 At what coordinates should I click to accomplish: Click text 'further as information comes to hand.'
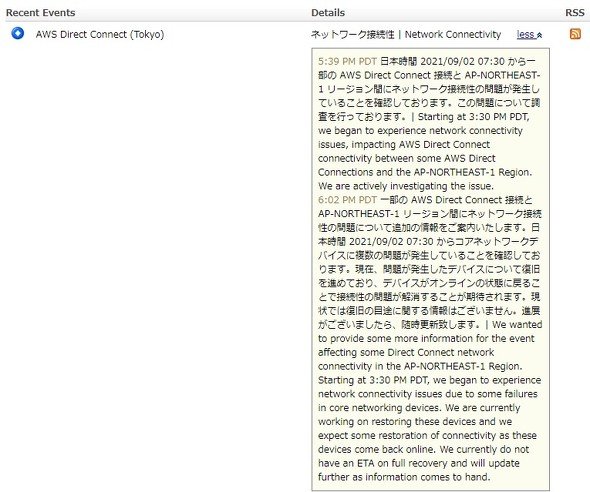click(404, 477)
